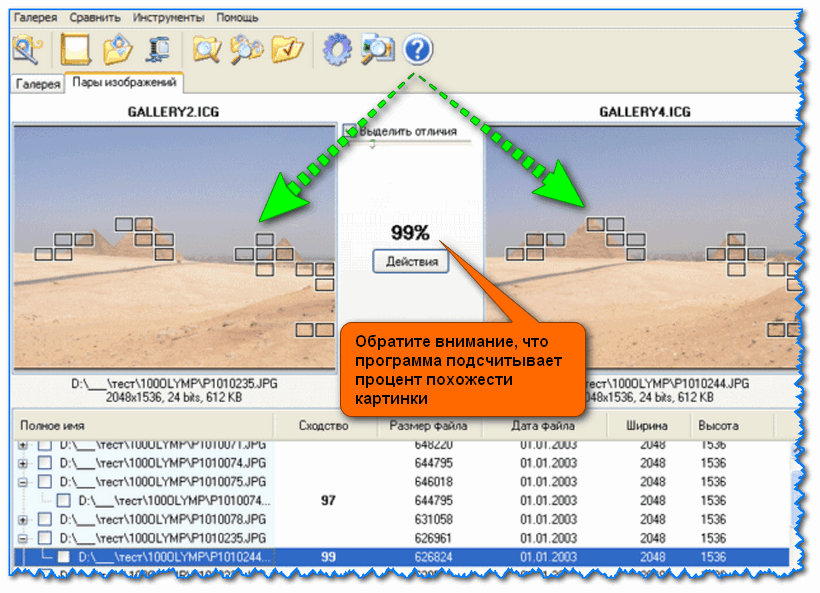Click the highlight differences slider
Viewport: 820px width, 593px height.
click(372, 144)
